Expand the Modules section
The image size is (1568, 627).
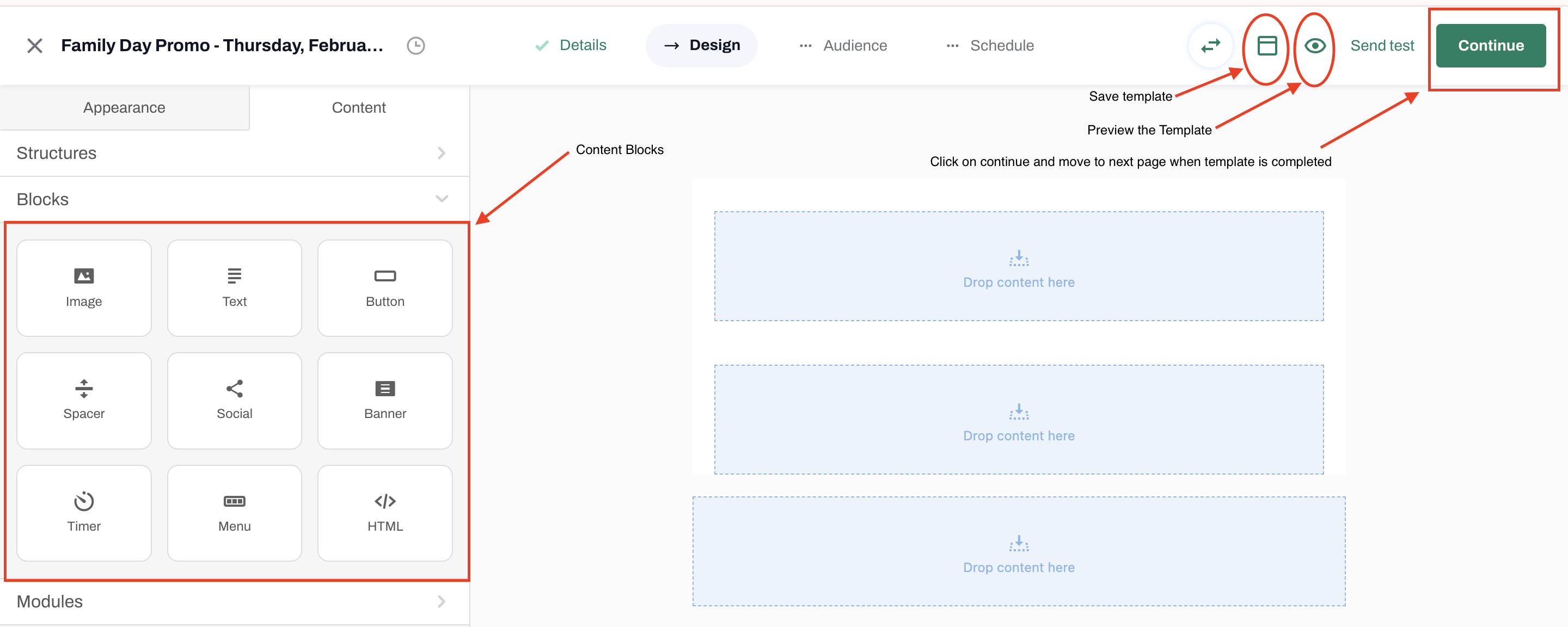tap(234, 601)
